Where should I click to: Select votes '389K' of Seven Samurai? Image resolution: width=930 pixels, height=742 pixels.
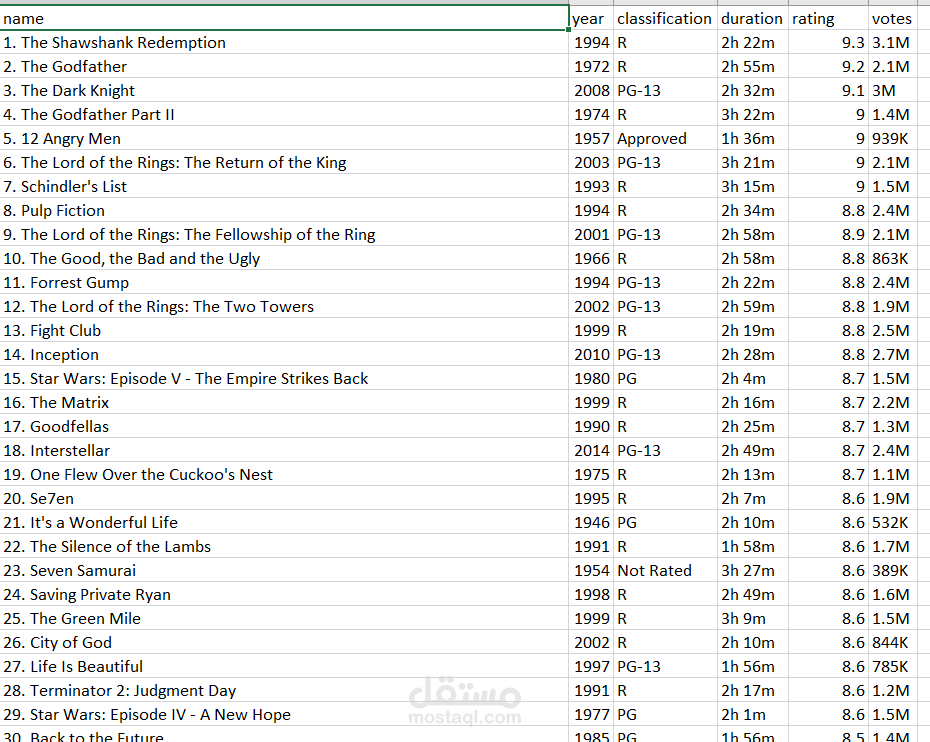pyautogui.click(x=893, y=571)
